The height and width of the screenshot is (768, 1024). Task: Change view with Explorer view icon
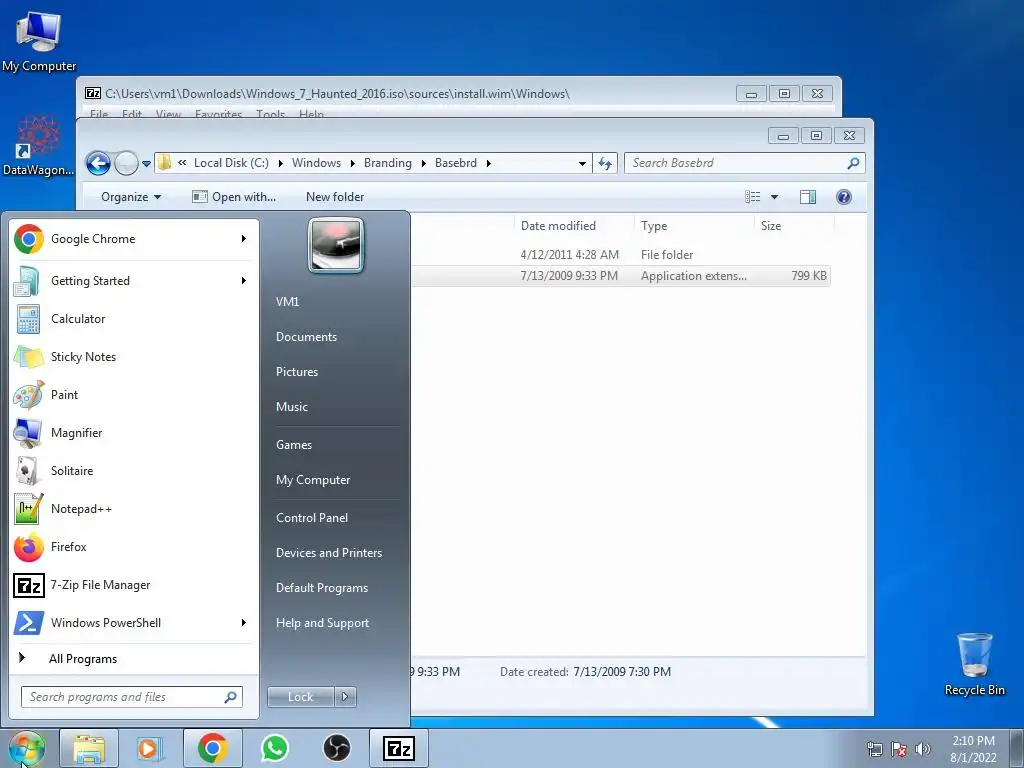pos(752,197)
